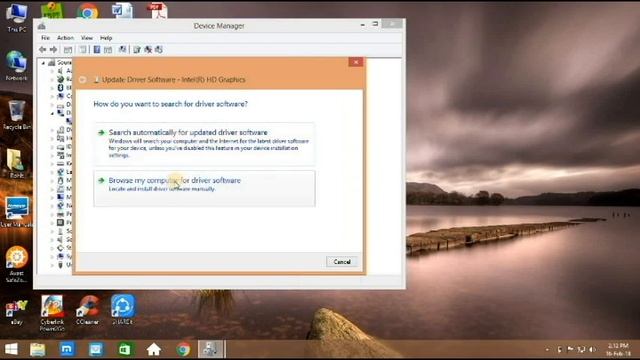Open the Avast SafeZone desktop shortcut
Image resolution: width=640 pixels, height=360 pixels.
pos(16,264)
